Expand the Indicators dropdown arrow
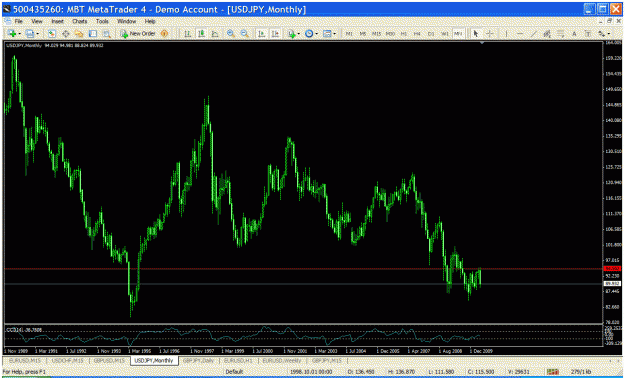Viewport: 625px width, 378px height. pos(299,34)
